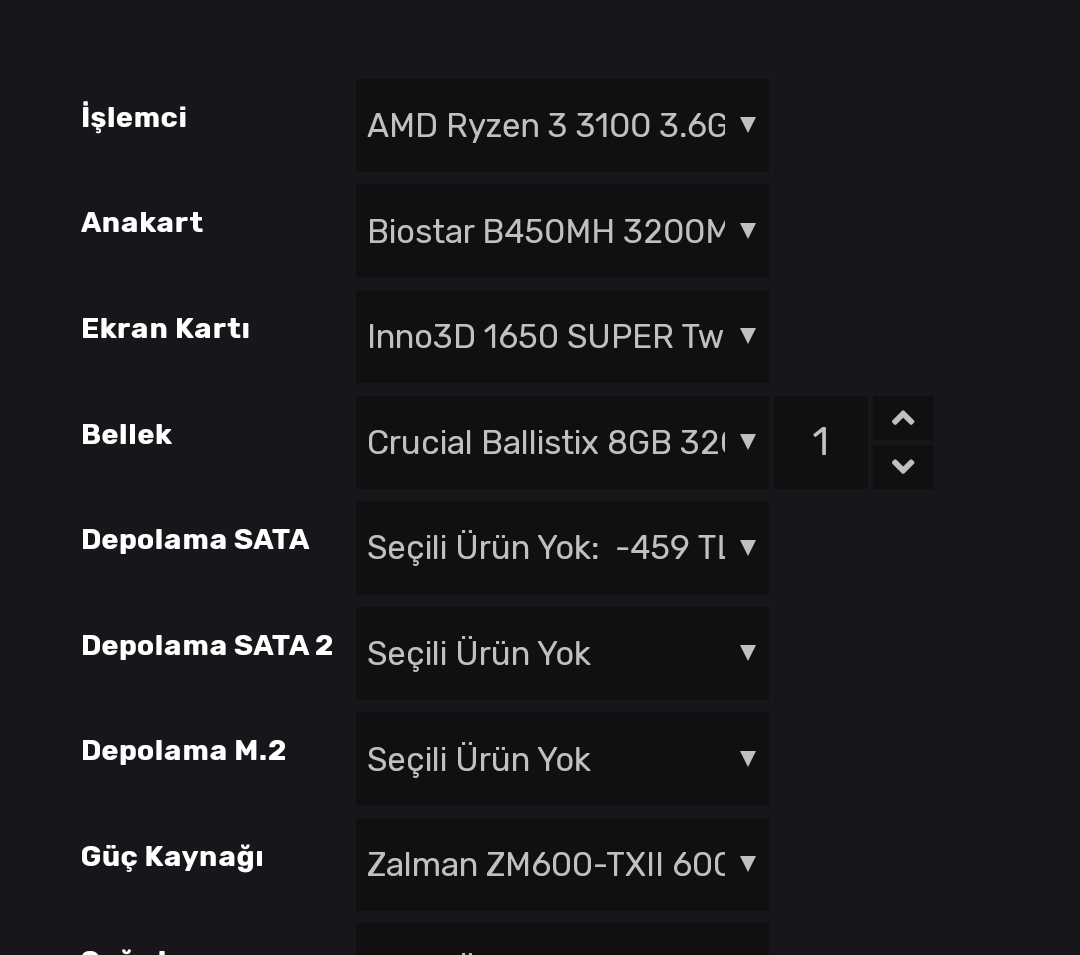Viewport: 1080px width, 955px height.
Task: Click the arrow on AMD Ryzen selector
Action: [x=747, y=125]
